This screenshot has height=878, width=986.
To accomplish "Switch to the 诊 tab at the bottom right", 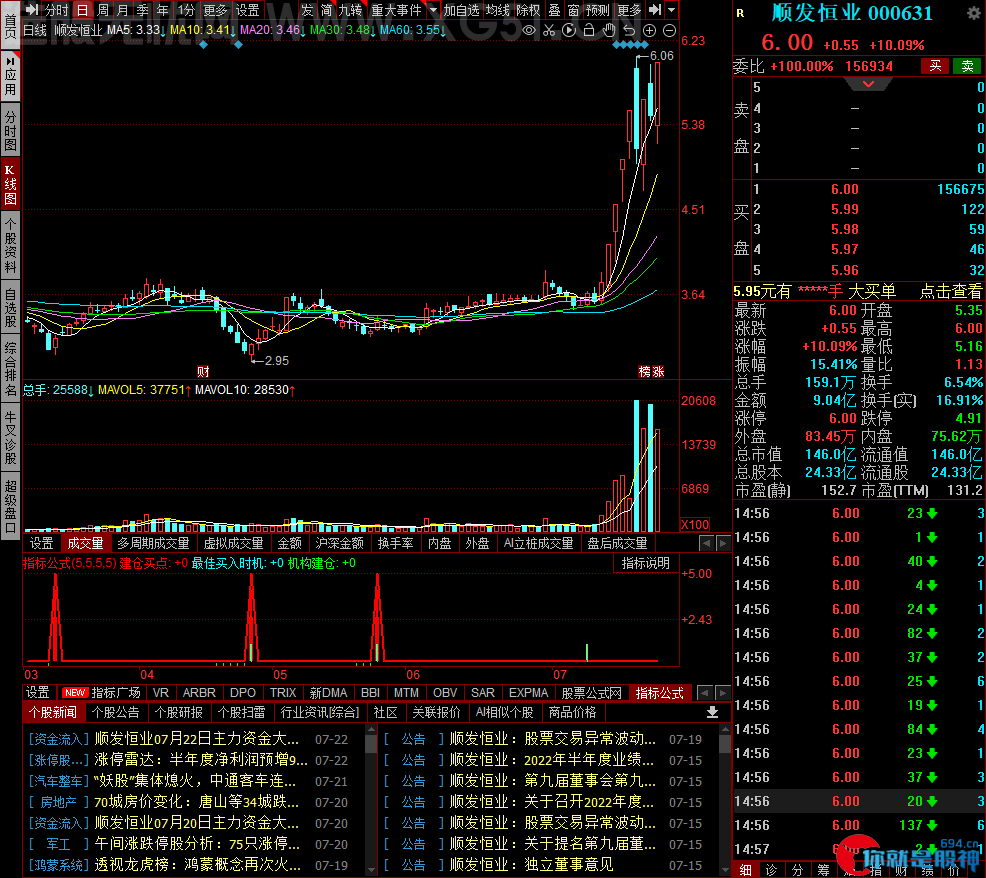I will (772, 870).
